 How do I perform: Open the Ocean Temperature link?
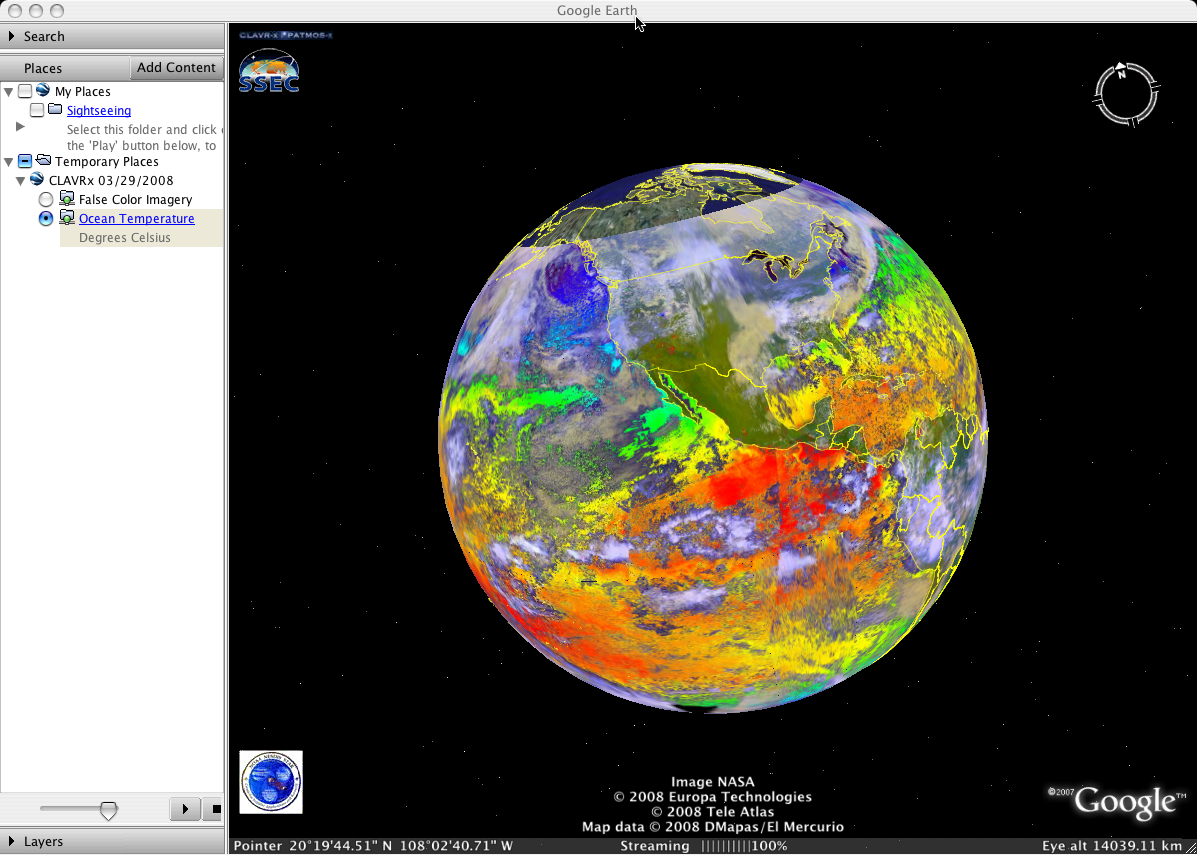click(x=137, y=218)
